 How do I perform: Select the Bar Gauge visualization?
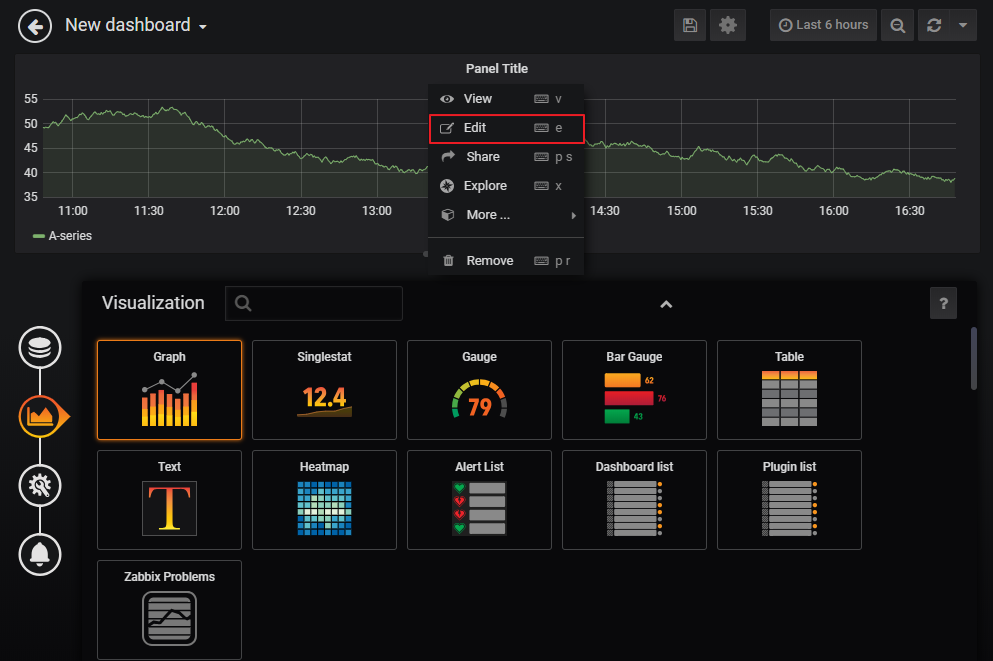[634, 390]
